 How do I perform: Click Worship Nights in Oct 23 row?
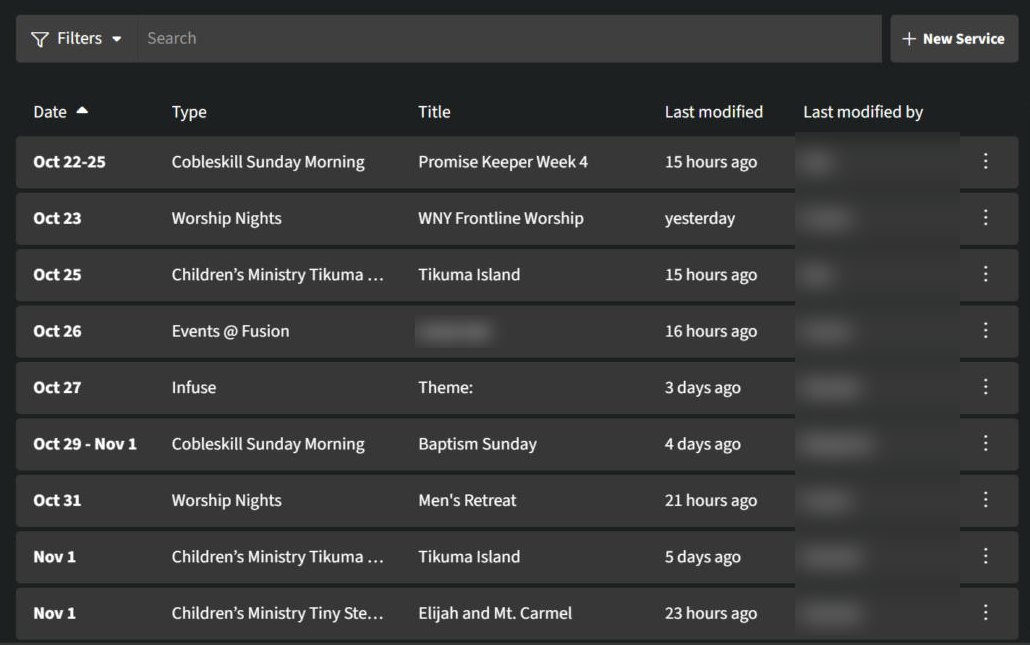[227, 219]
